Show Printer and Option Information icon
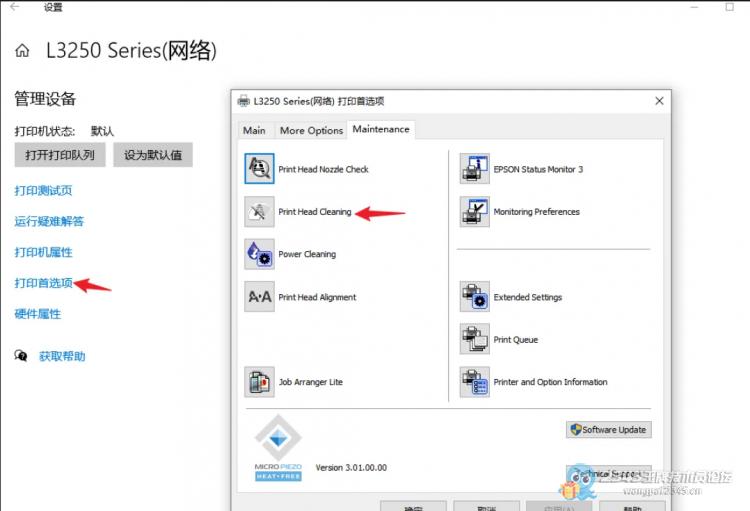 [x=474, y=382]
